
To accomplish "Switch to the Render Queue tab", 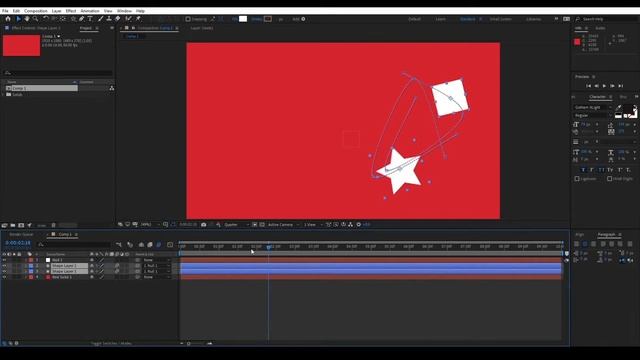I will tap(21, 234).
